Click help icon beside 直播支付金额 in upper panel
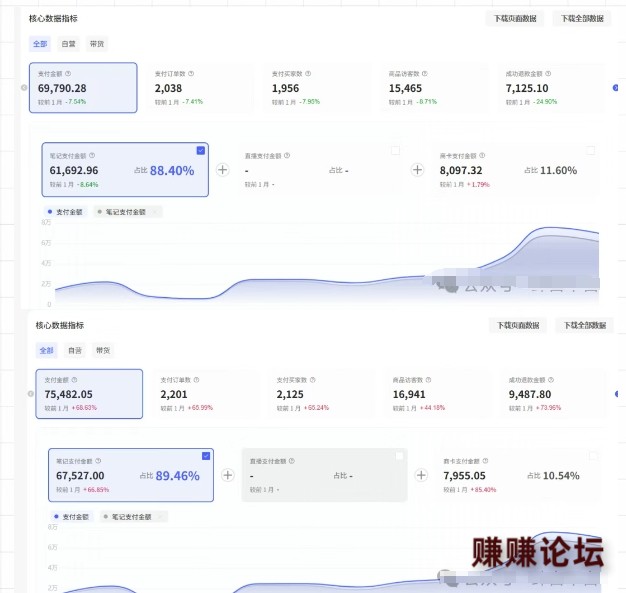 [x=287, y=155]
